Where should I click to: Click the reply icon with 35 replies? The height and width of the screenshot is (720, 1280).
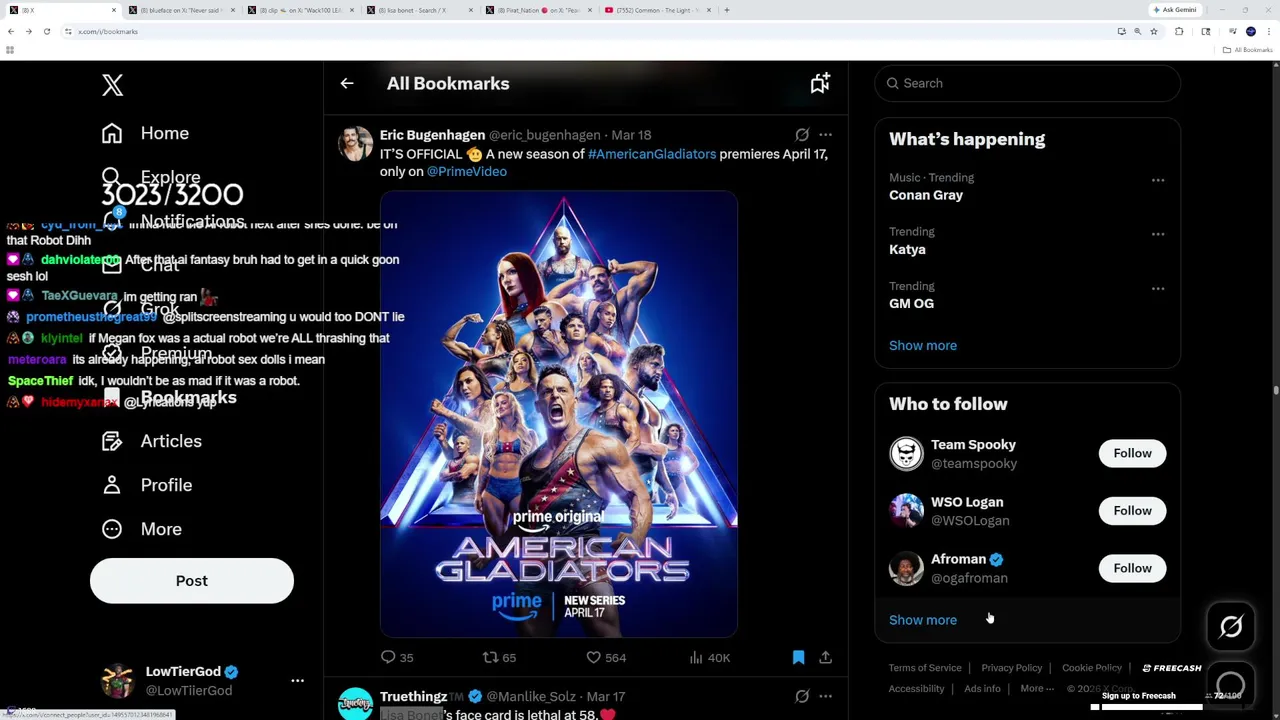[x=388, y=657]
